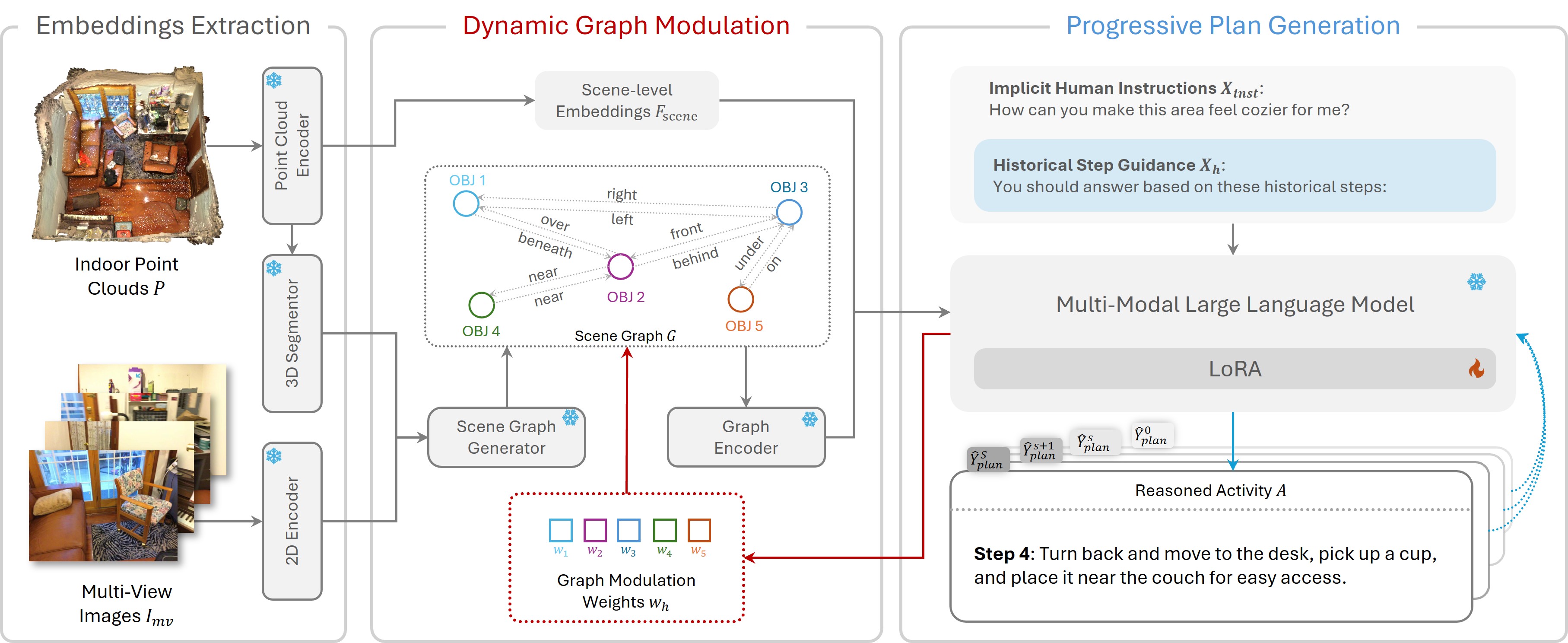
Task: Open the leftmost gray Ŷ plan tab
Action: coord(988,460)
